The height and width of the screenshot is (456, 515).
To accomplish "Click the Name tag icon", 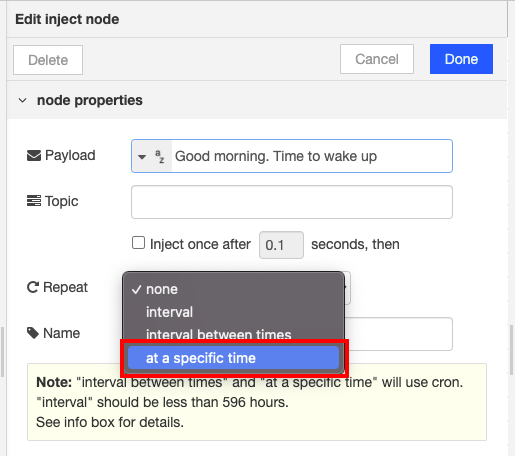I will click(33, 333).
